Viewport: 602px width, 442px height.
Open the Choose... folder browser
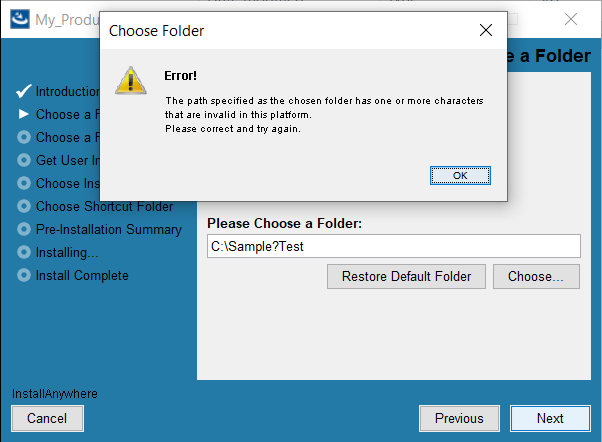[536, 276]
